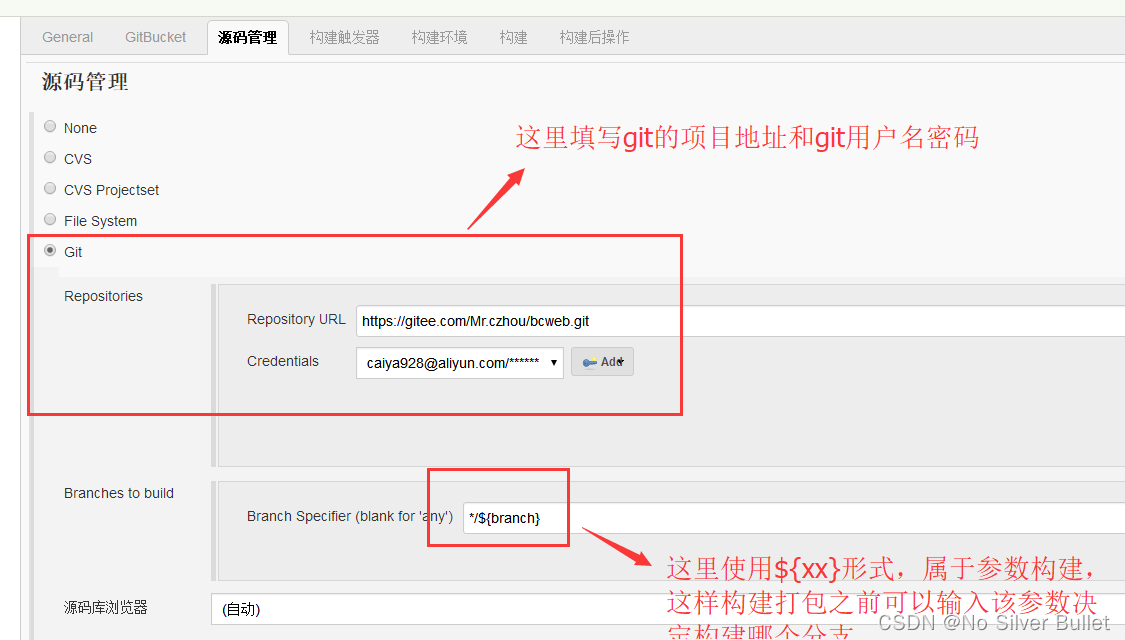Select the None radio button

pos(50,127)
